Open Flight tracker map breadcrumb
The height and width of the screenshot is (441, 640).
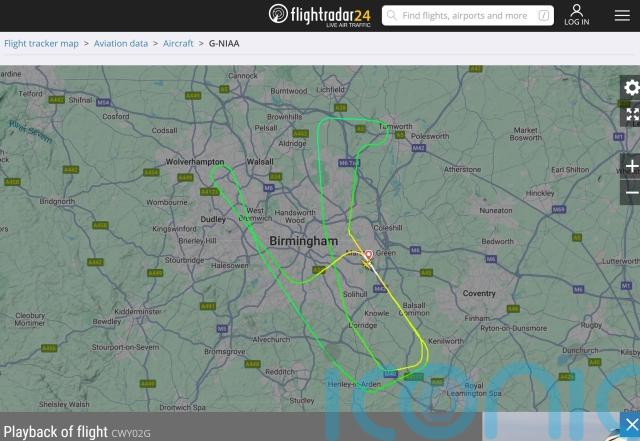click(x=41, y=43)
